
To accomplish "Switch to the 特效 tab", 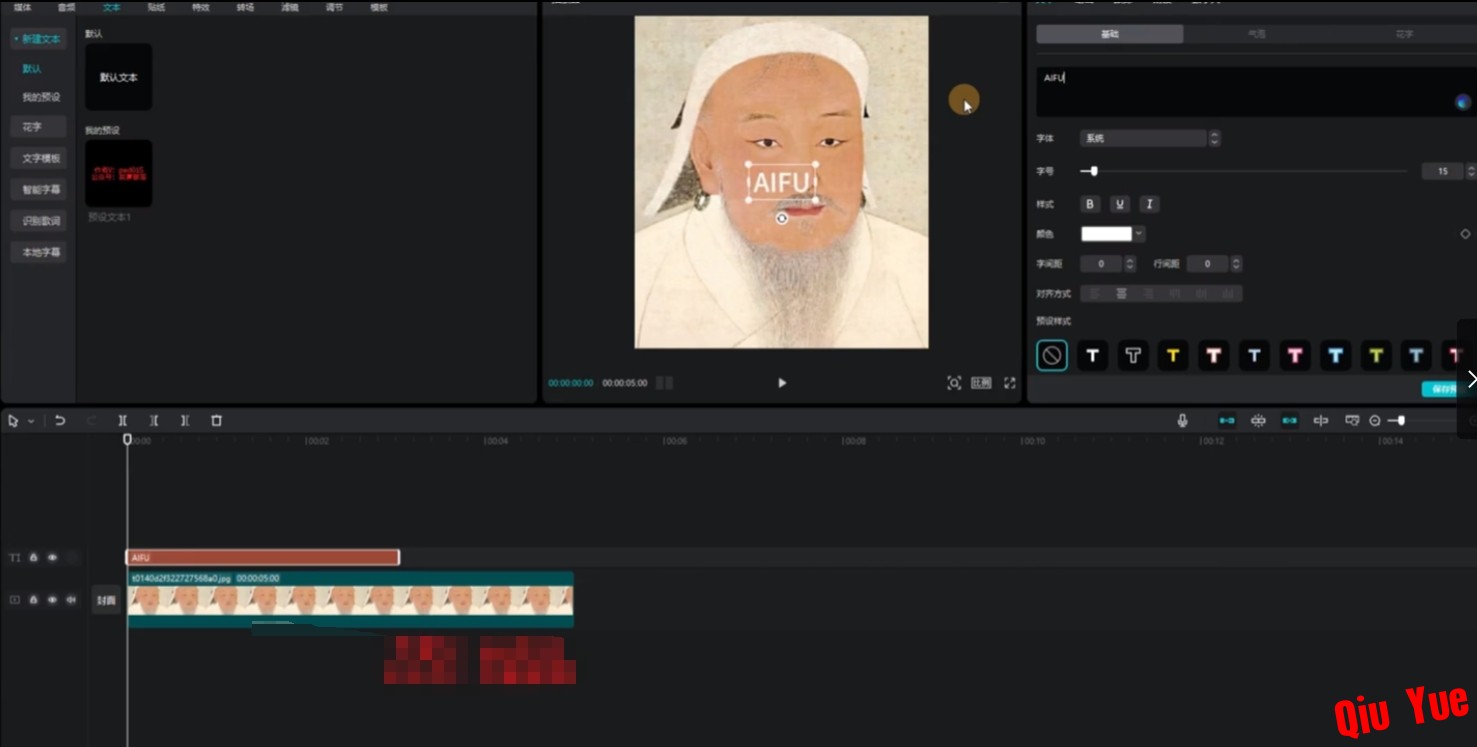I will 200,7.
